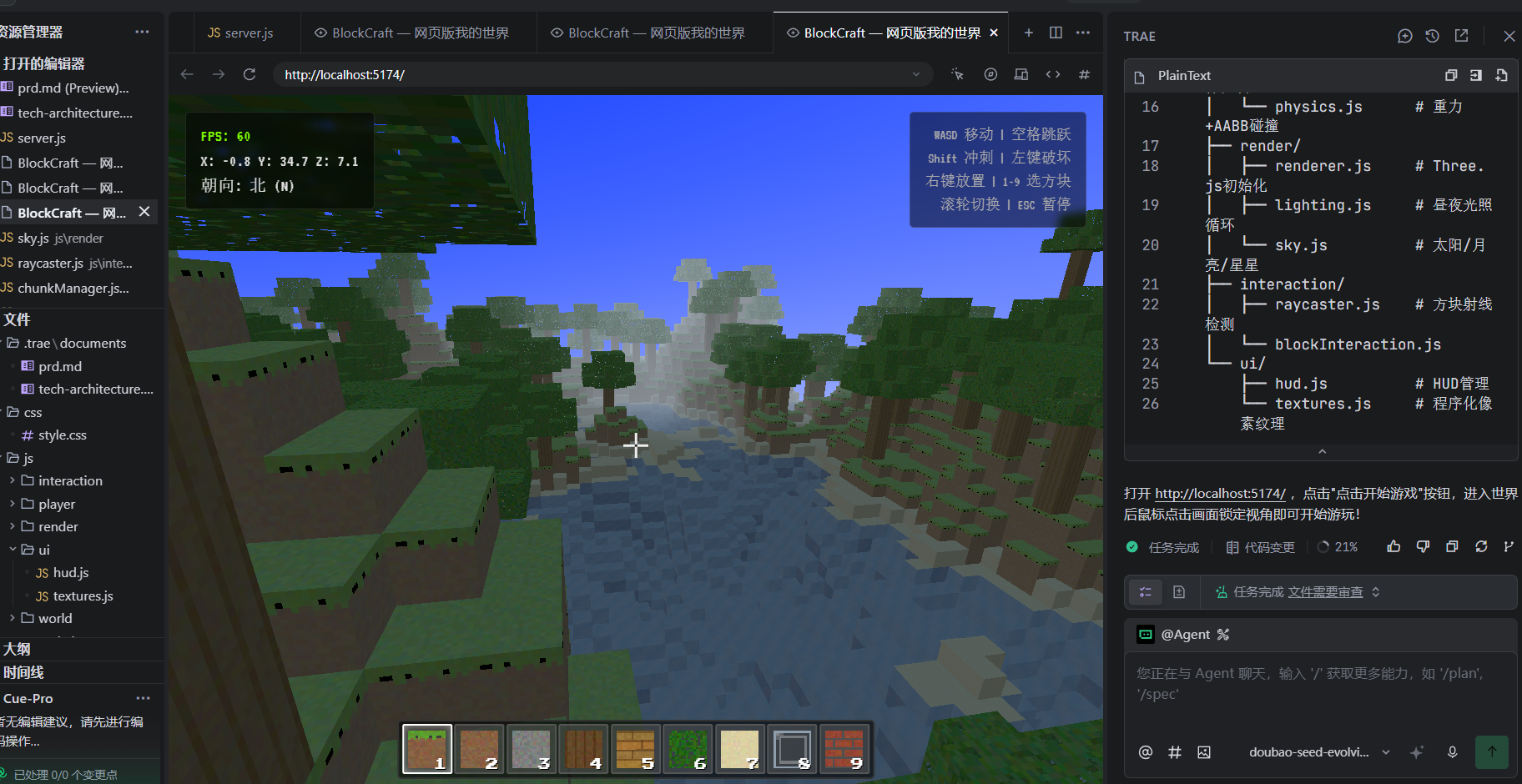The height and width of the screenshot is (784, 1522).
Task: Open textures.js in the file tree
Action: [x=83, y=596]
